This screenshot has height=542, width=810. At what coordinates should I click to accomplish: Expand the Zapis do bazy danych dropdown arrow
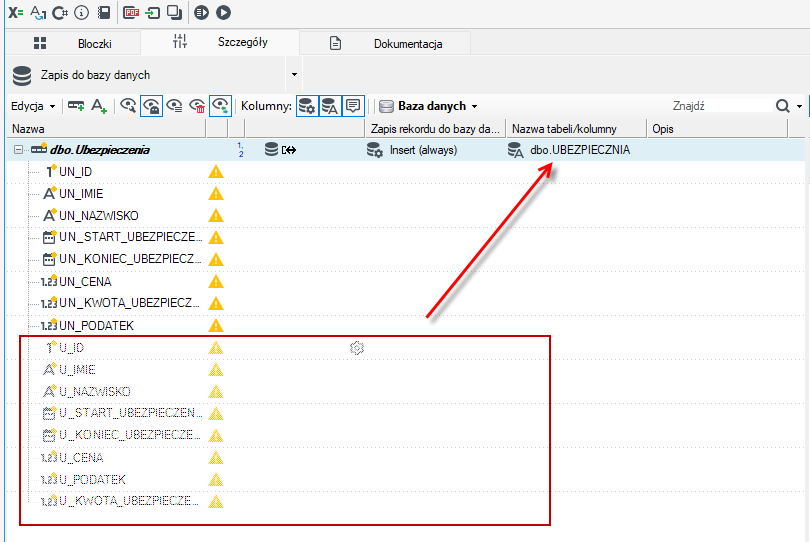[x=294, y=74]
